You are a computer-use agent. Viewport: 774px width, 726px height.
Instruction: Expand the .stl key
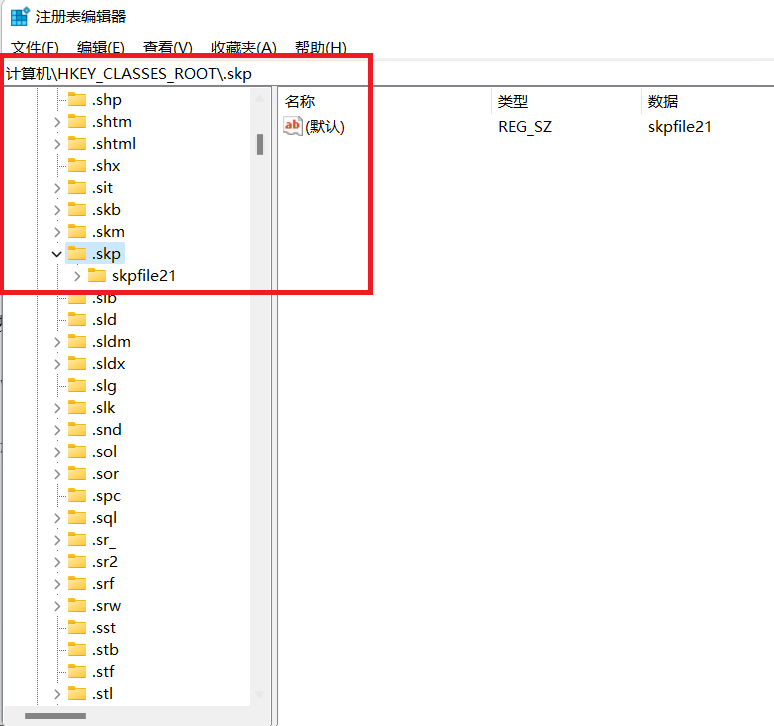tap(57, 694)
